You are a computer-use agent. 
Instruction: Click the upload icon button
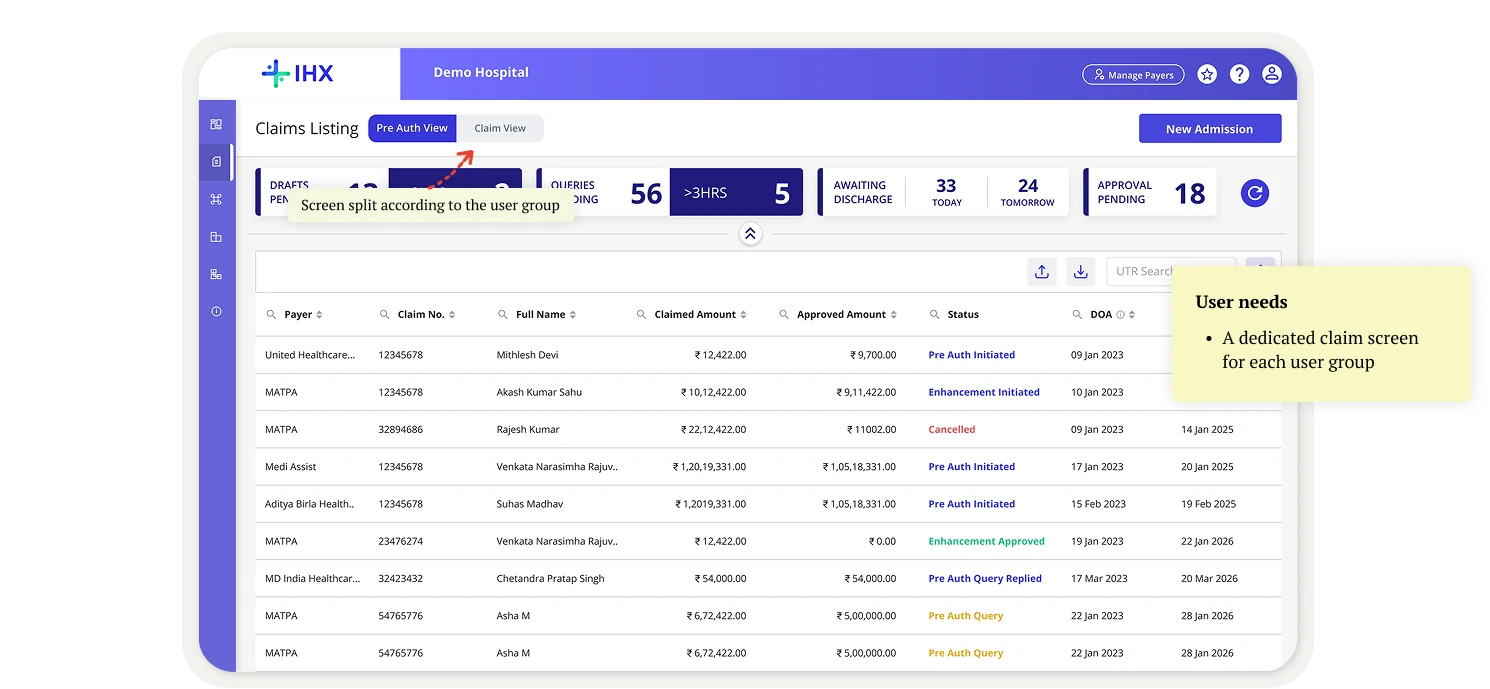(x=1041, y=272)
